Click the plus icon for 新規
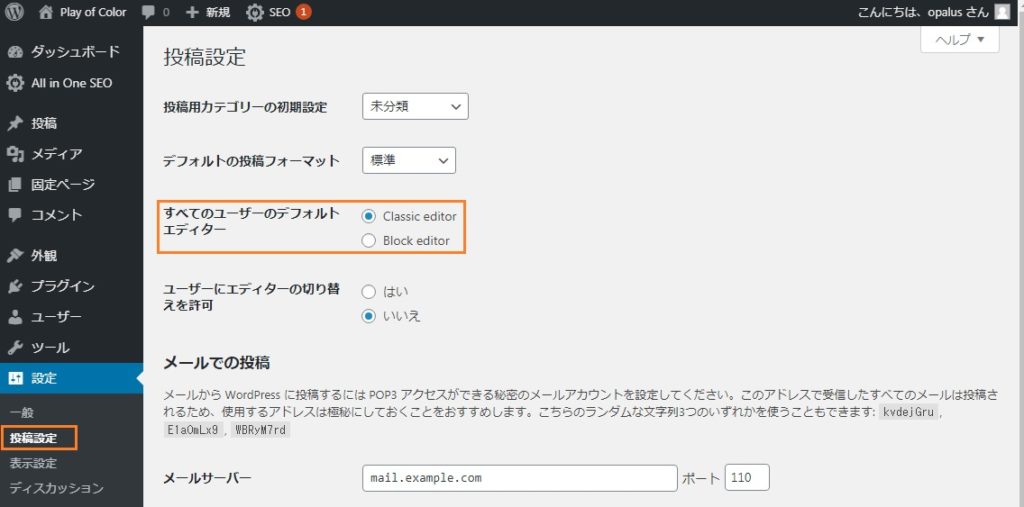 click(192, 12)
